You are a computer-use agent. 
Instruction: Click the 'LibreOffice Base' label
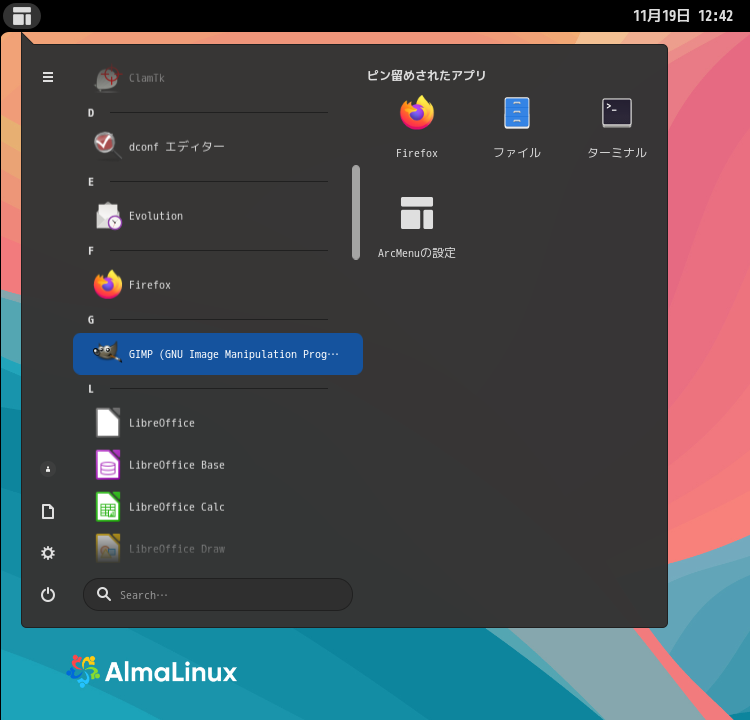176,465
